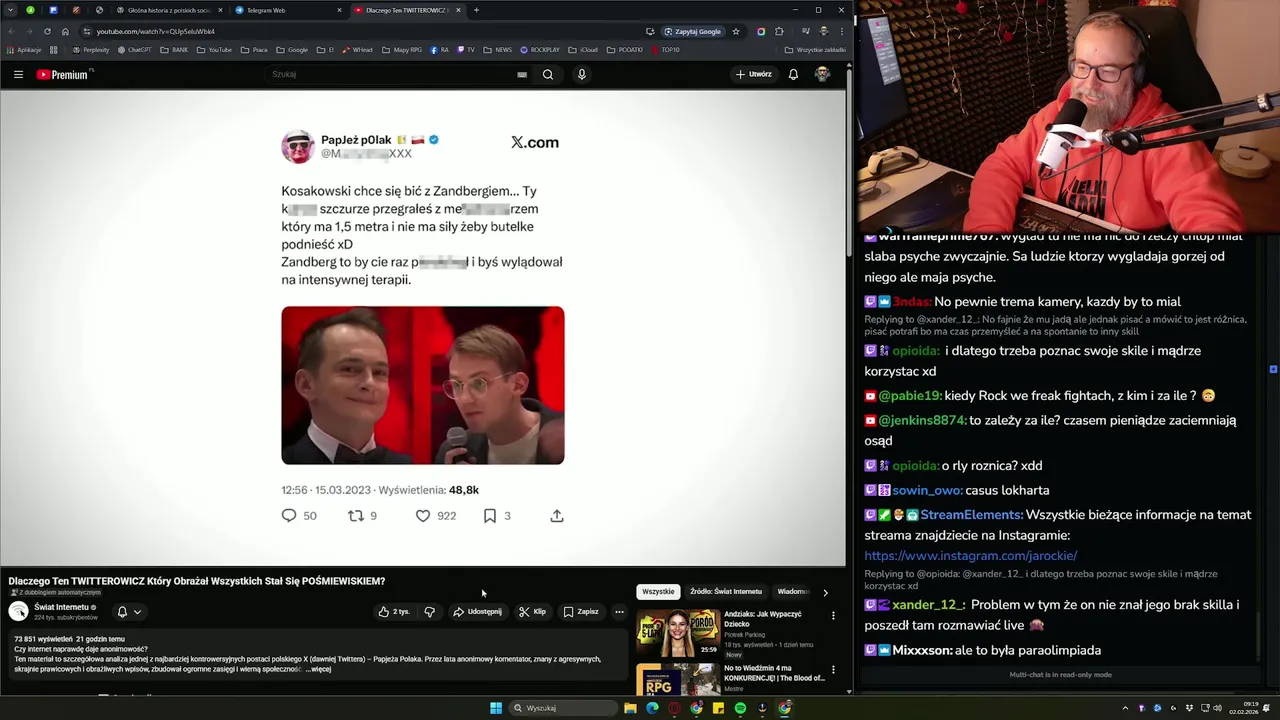Screen dimensions: 1280x720
Task: Click the on-screen keyboard icon in search
Action: coord(522,74)
